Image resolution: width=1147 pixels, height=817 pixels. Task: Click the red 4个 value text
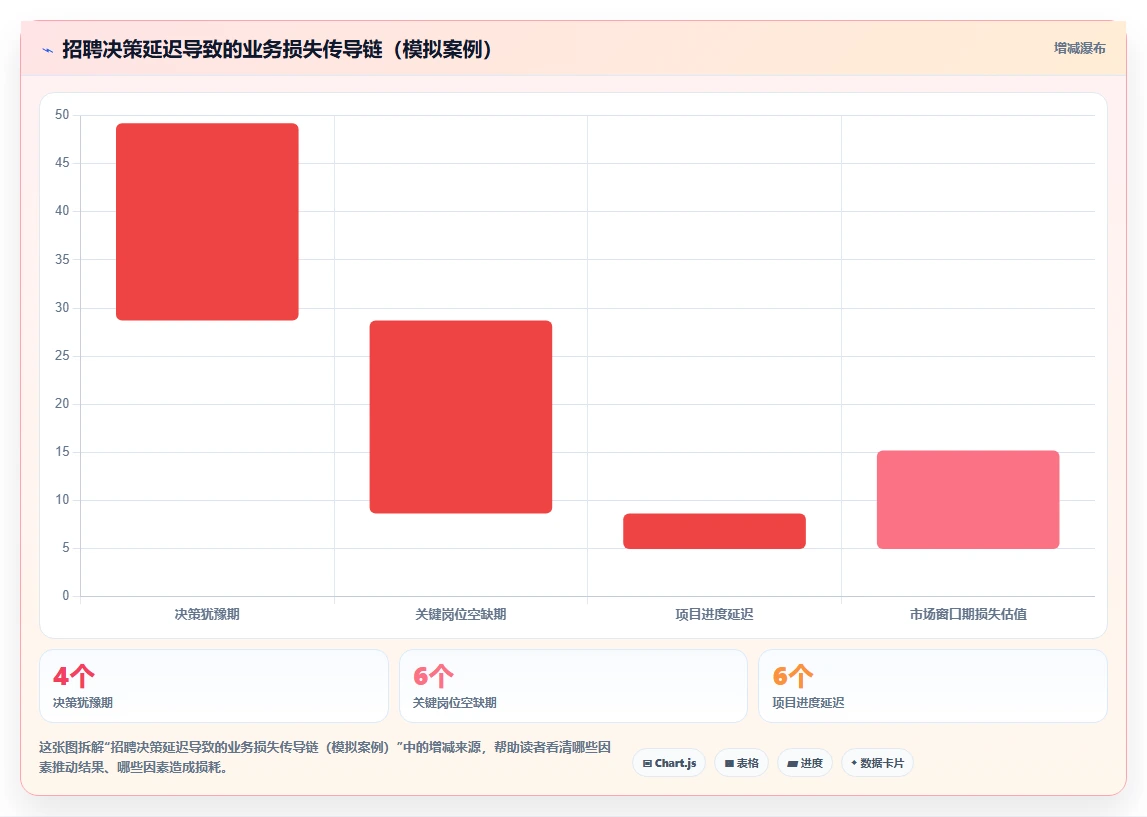click(74, 676)
